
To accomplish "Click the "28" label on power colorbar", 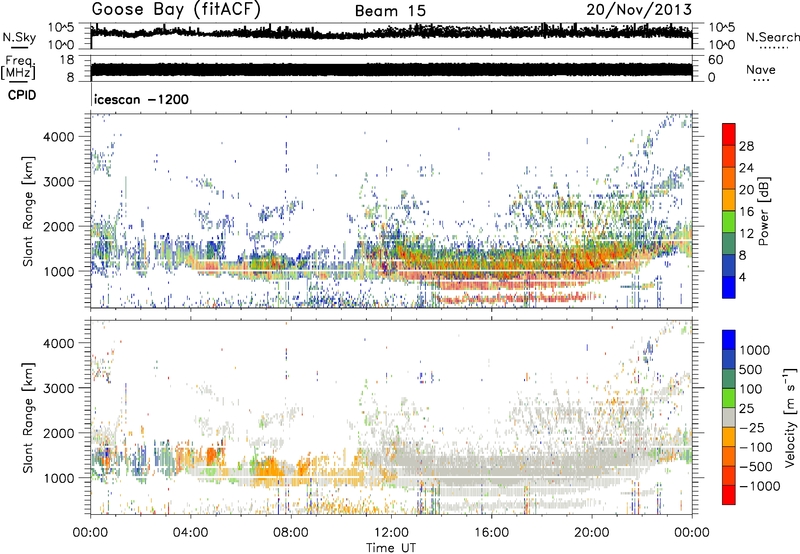I will click(746, 146).
